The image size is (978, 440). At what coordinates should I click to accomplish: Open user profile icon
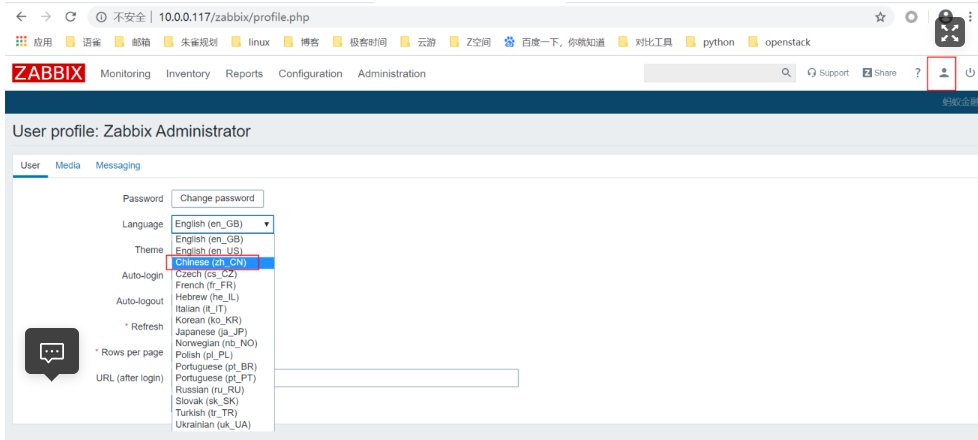pos(944,72)
